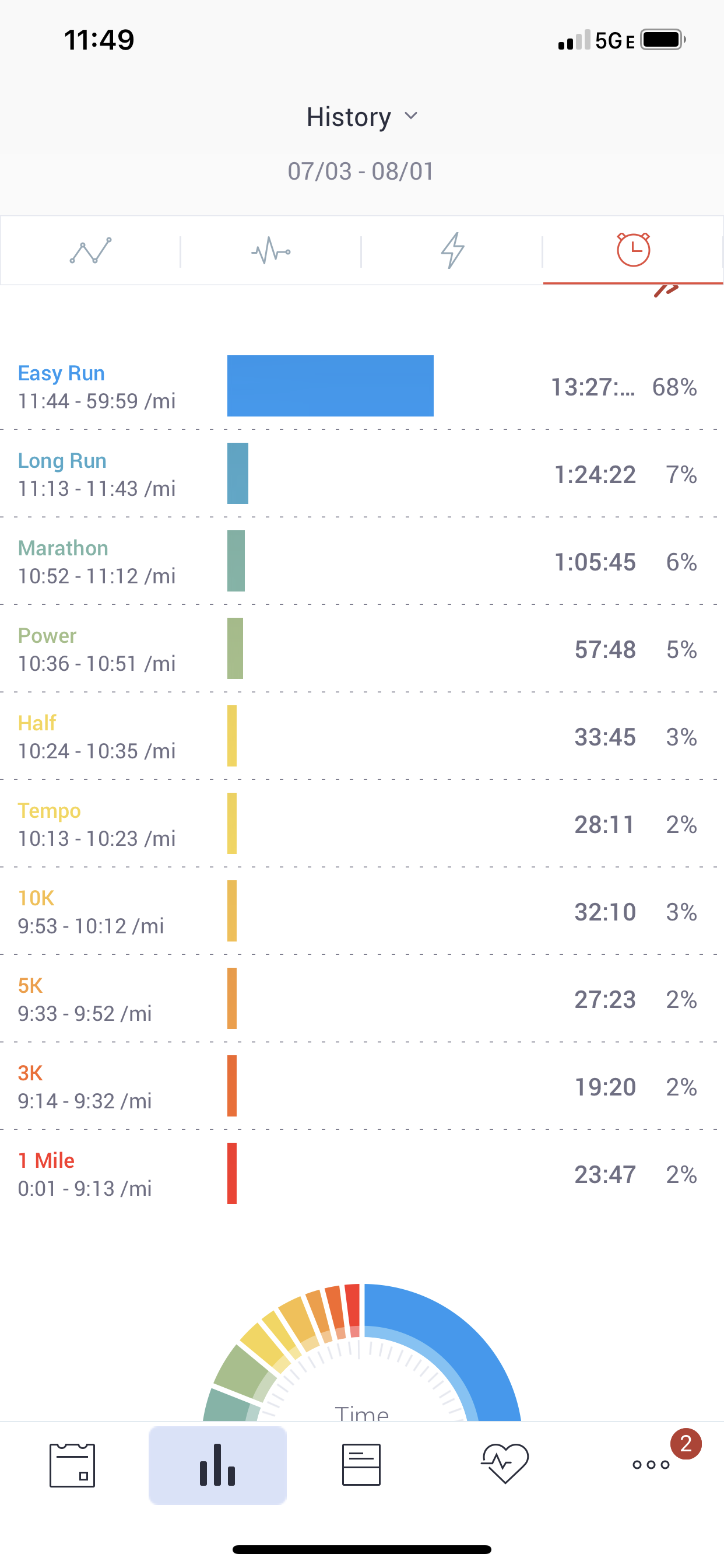Tap the Tempo zone label
This screenshot has height=1568, width=724.
click(50, 810)
